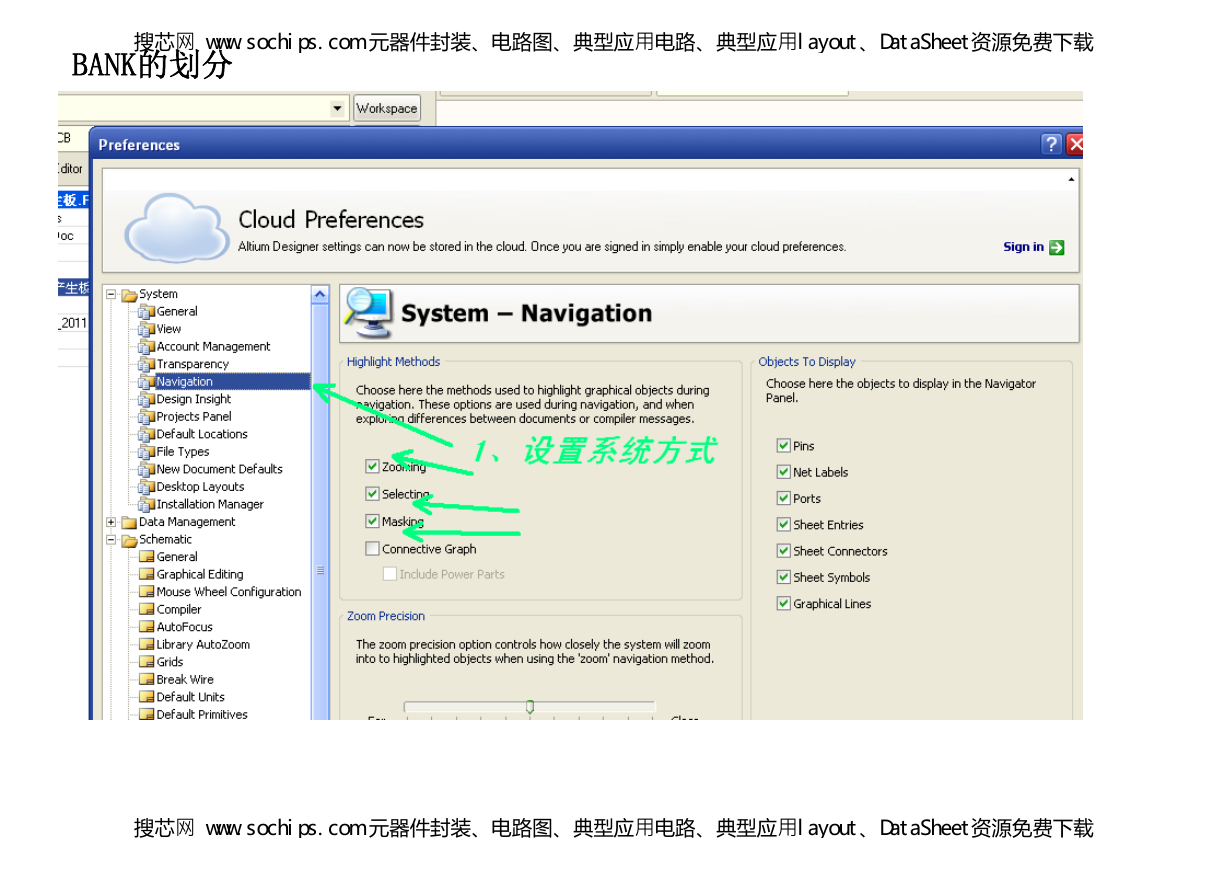This screenshot has width=1228, height=869.
Task: Toggle the Sheet Entries checkbox
Action: tap(784, 525)
